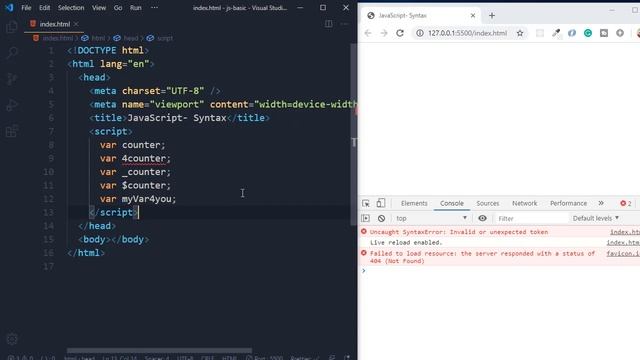The width and height of the screenshot is (640, 360).
Task: Click the Chrome address bar URL
Action: (x=467, y=33)
